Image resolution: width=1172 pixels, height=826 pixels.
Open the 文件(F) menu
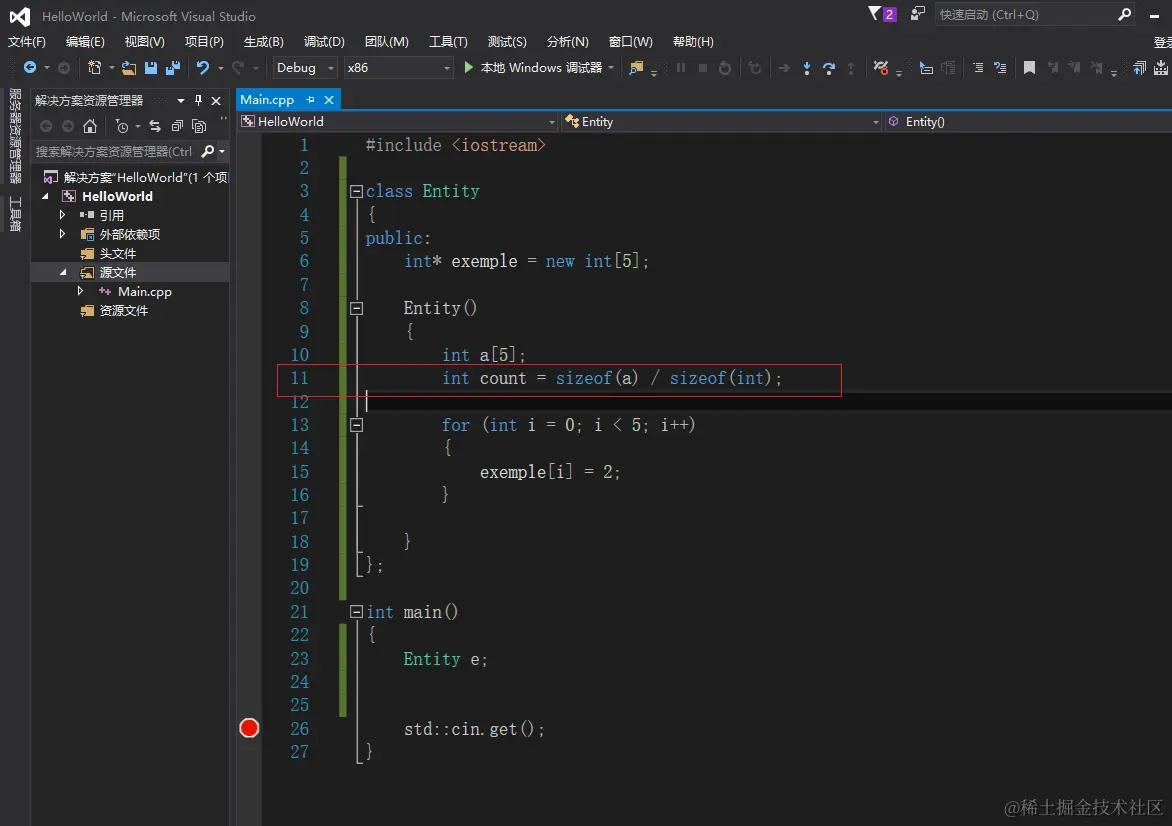[x=26, y=42]
